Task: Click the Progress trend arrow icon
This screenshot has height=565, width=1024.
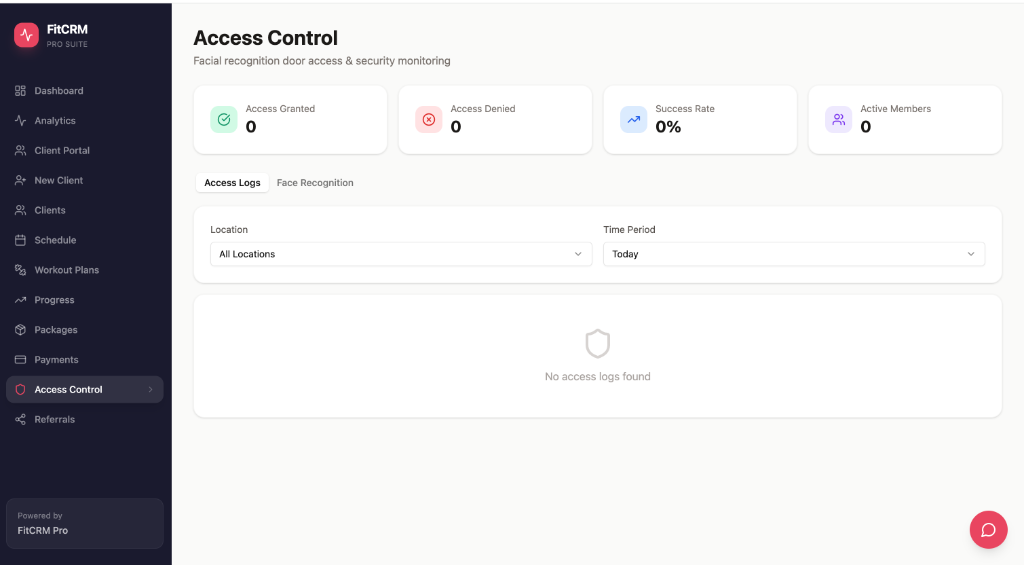Action: (x=20, y=300)
